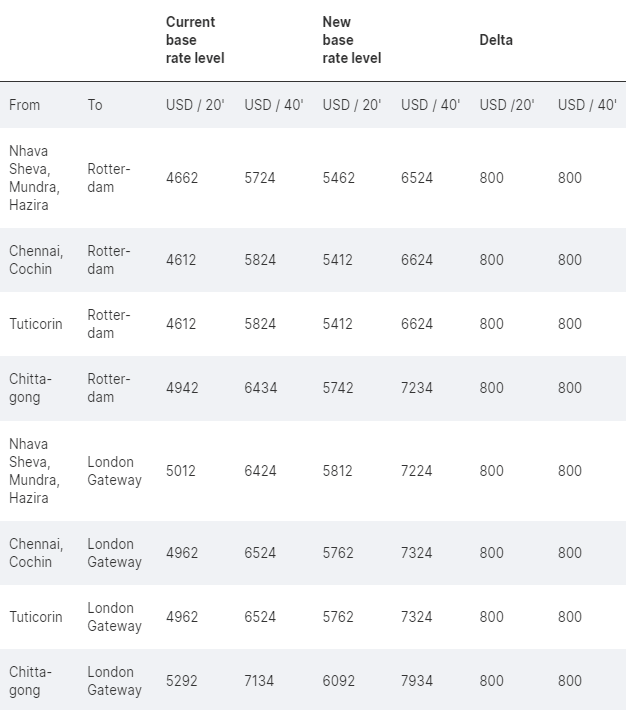Click the 6424 rate value

(260, 471)
